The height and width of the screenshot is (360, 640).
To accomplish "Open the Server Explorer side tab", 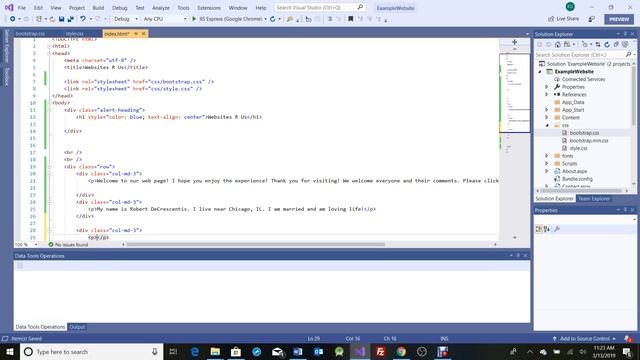I will click(x=7, y=46).
